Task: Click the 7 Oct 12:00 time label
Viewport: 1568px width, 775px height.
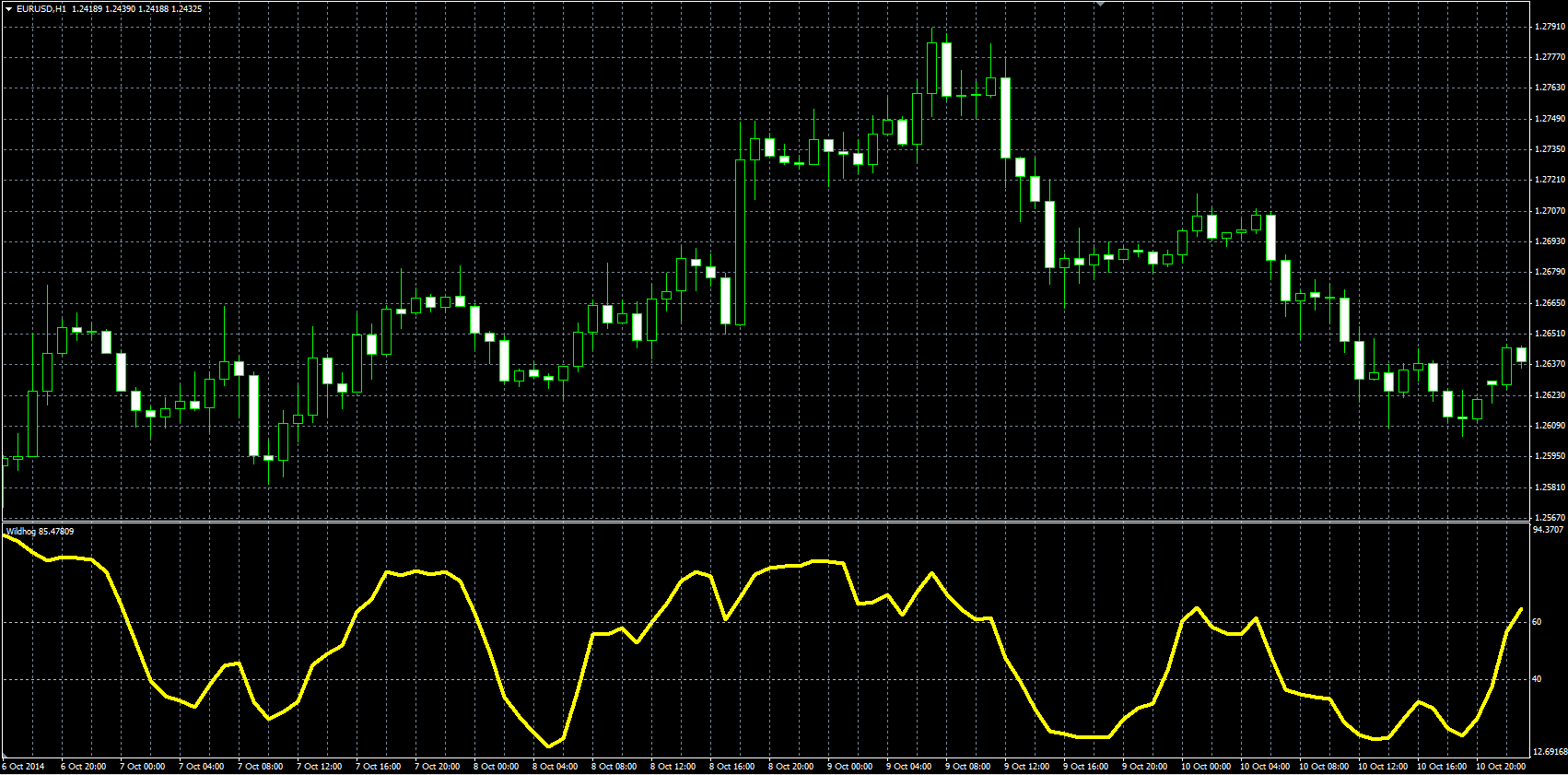Action: click(319, 767)
